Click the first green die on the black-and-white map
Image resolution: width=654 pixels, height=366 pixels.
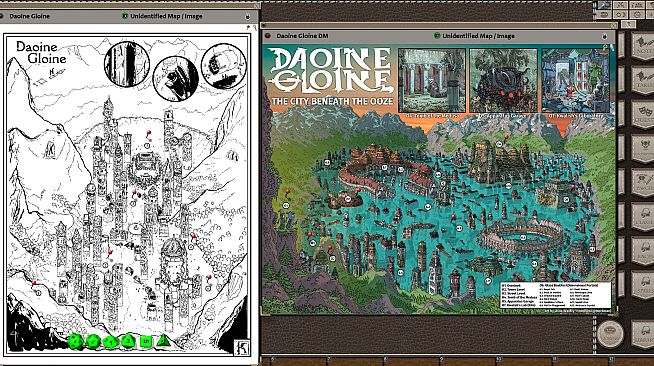click(x=75, y=341)
